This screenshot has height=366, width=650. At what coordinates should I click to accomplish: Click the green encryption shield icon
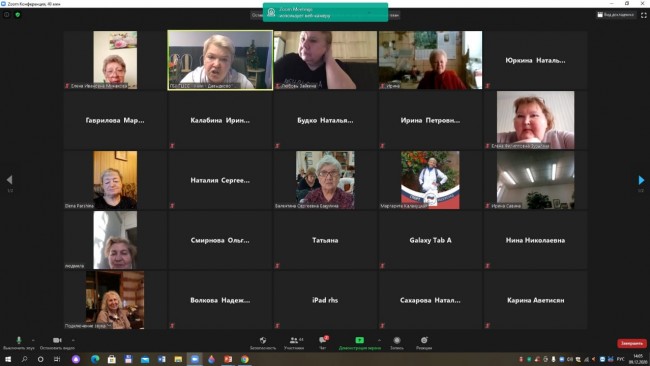17,15
